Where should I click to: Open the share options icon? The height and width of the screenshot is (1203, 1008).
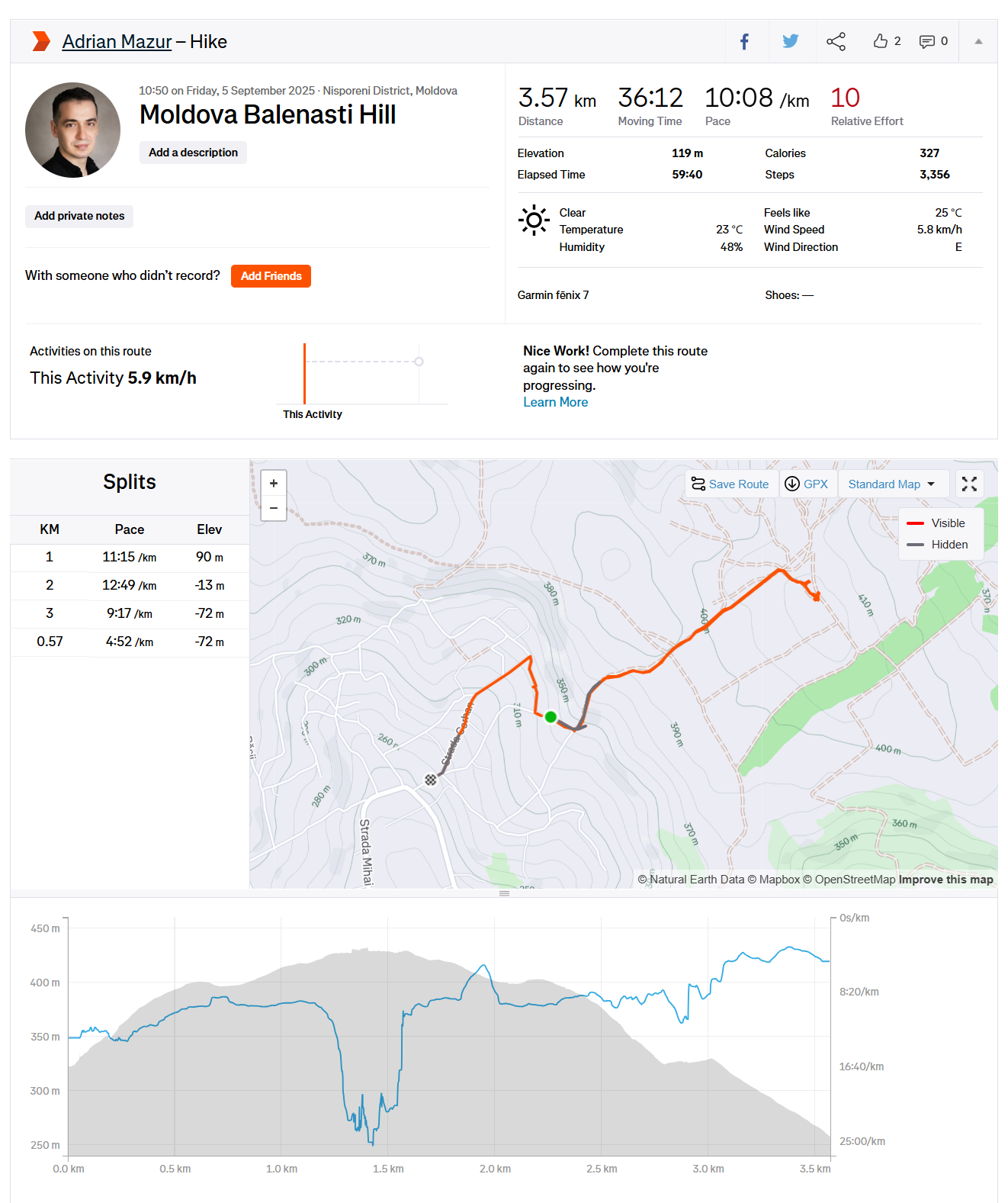click(x=836, y=41)
